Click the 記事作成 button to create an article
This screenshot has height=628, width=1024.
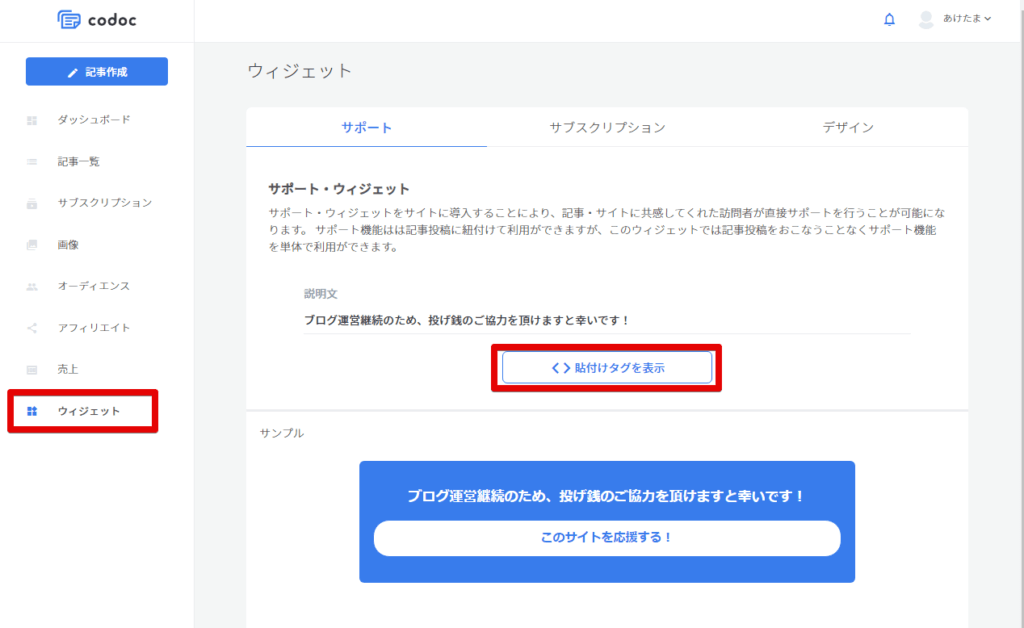tap(96, 71)
